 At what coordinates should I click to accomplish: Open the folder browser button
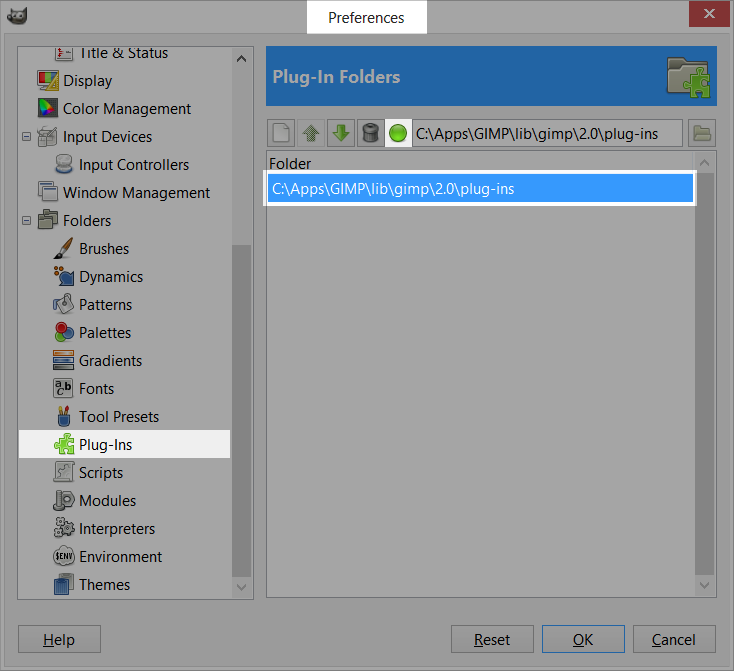tap(702, 133)
